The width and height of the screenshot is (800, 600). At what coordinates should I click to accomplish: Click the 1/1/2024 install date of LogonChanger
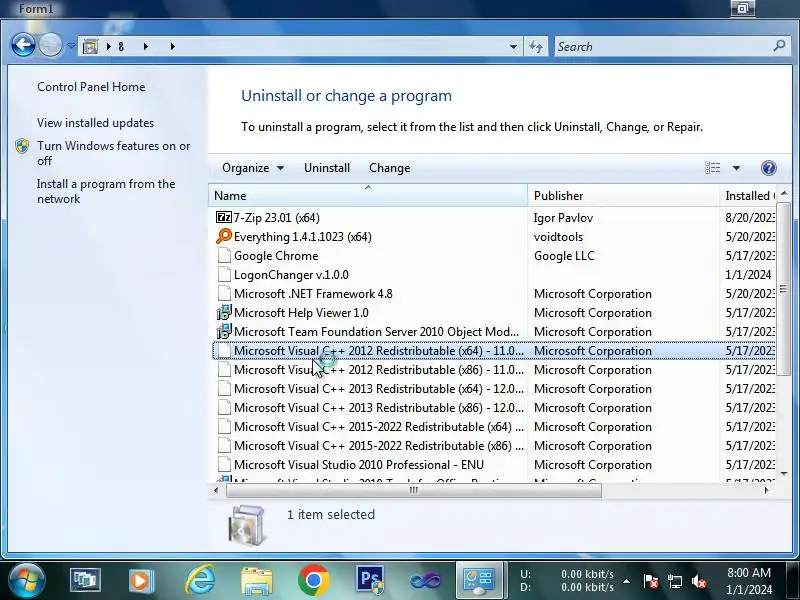click(748, 275)
